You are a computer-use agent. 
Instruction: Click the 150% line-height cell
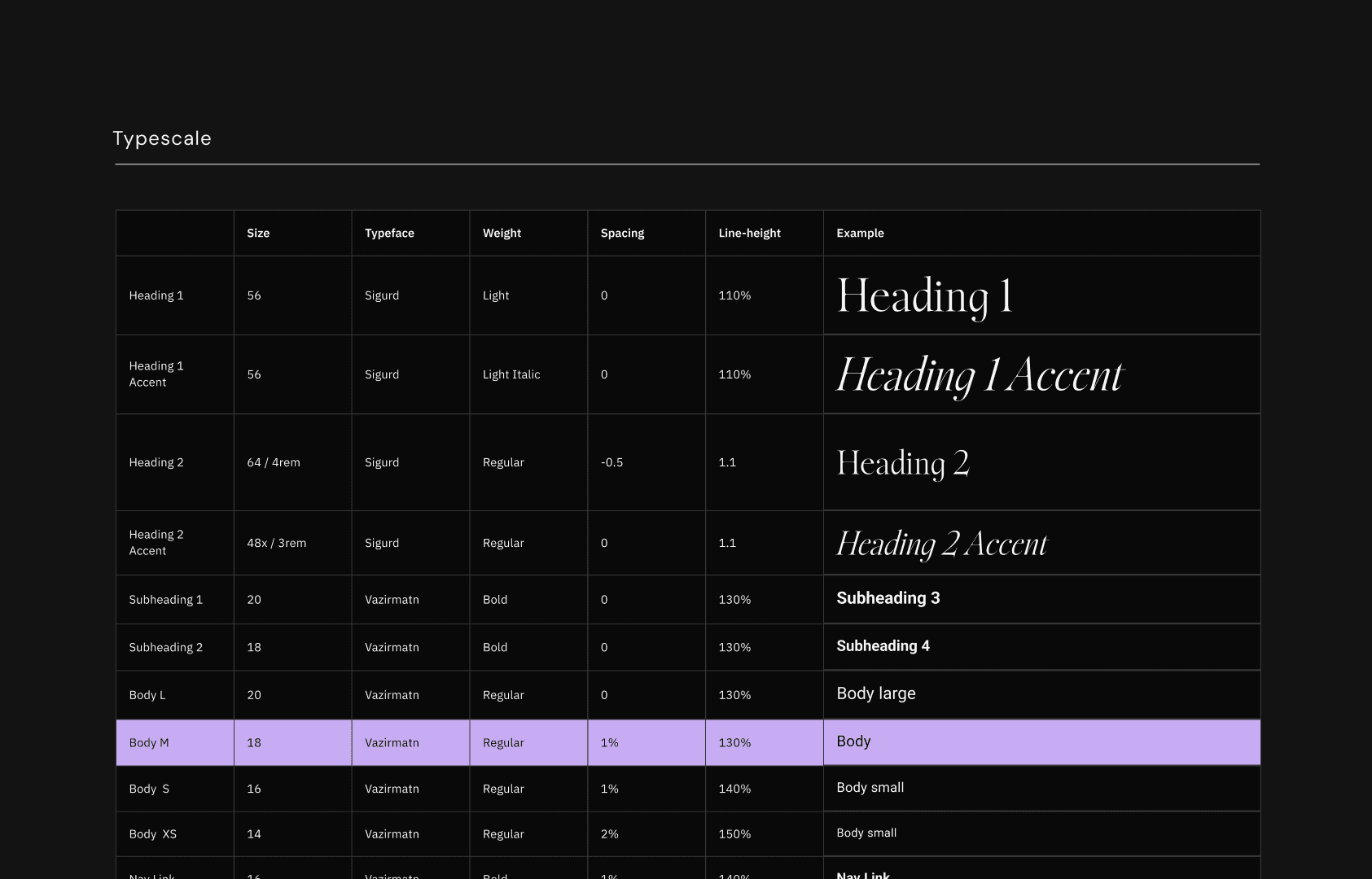click(x=764, y=834)
